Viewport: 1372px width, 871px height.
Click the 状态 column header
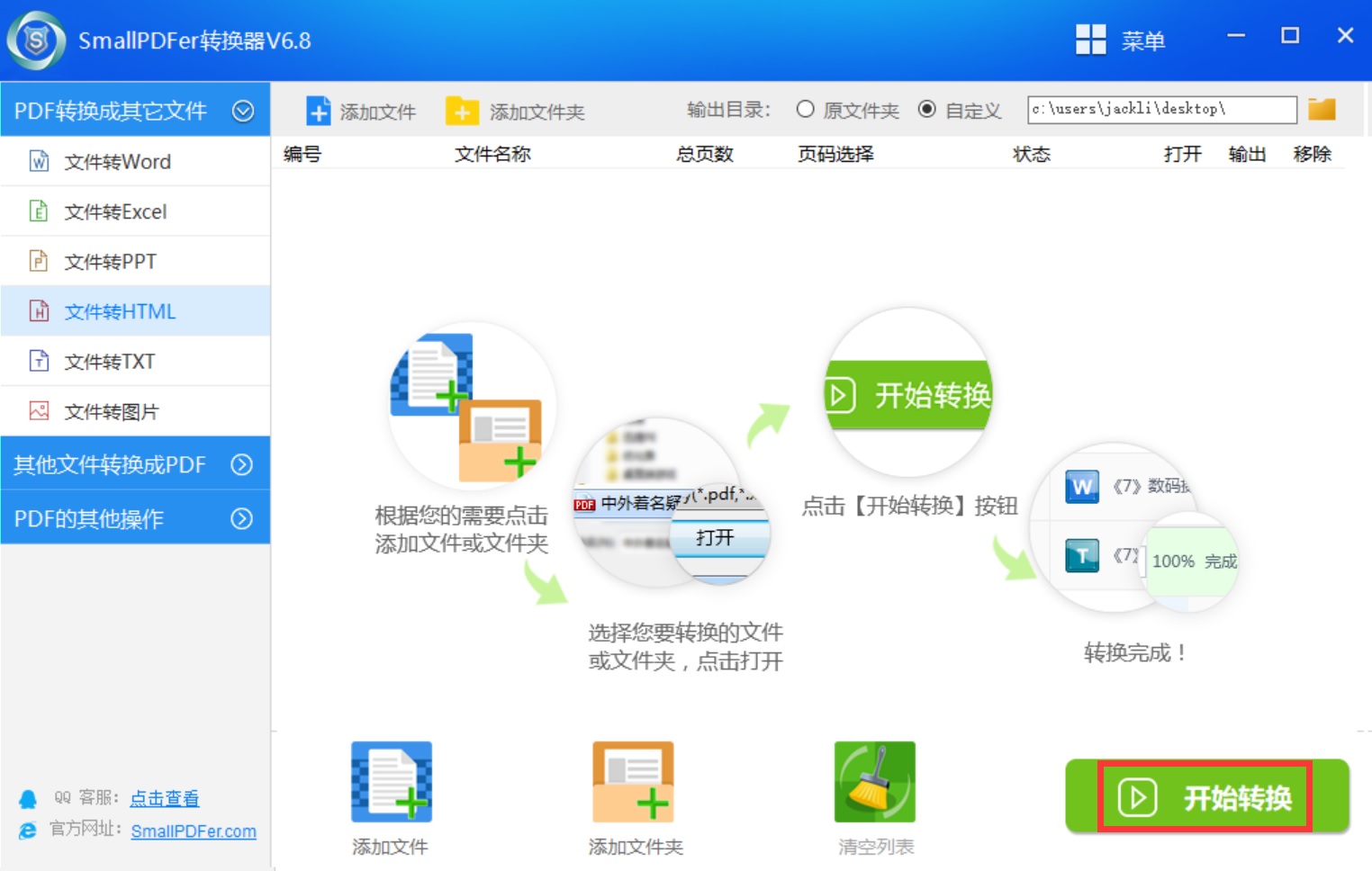coord(1032,154)
